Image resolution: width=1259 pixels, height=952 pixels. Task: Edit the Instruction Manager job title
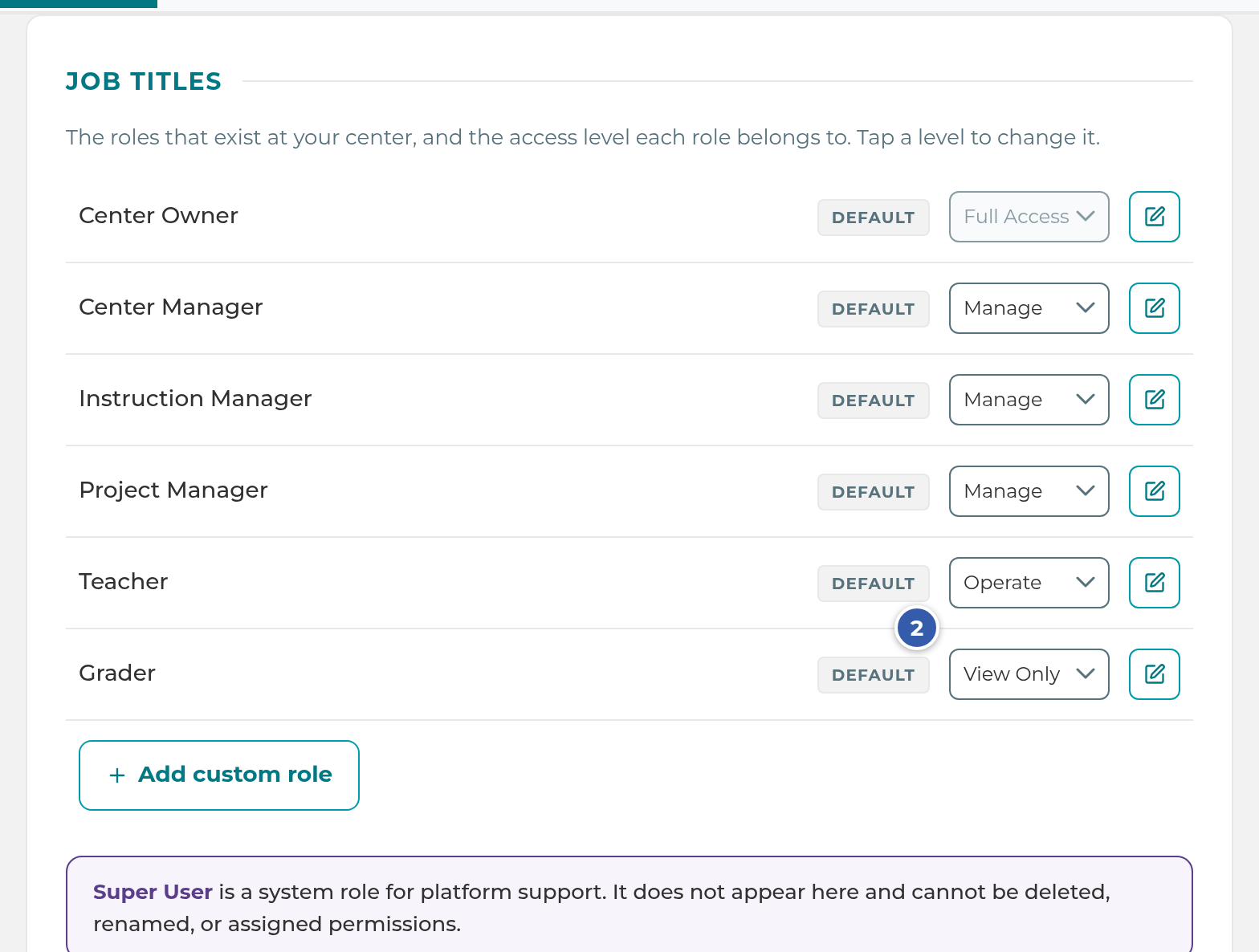(x=1154, y=400)
